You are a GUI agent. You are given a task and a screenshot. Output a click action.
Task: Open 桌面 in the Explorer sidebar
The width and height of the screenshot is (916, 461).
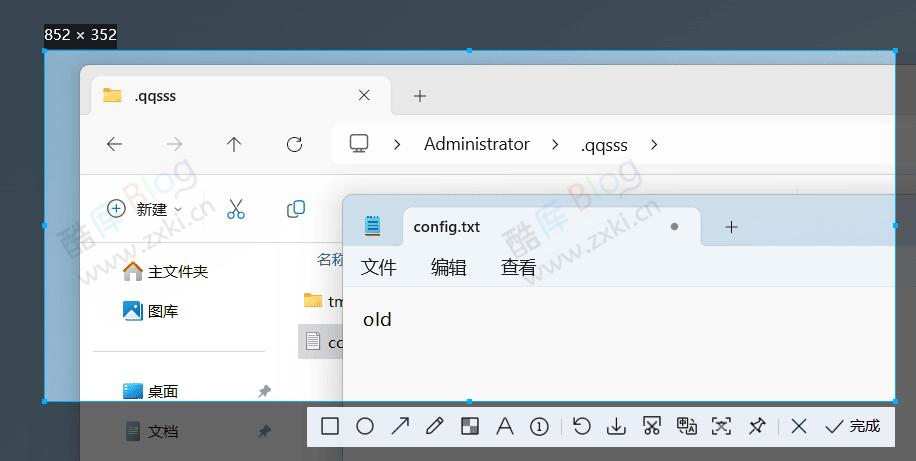(x=151, y=391)
